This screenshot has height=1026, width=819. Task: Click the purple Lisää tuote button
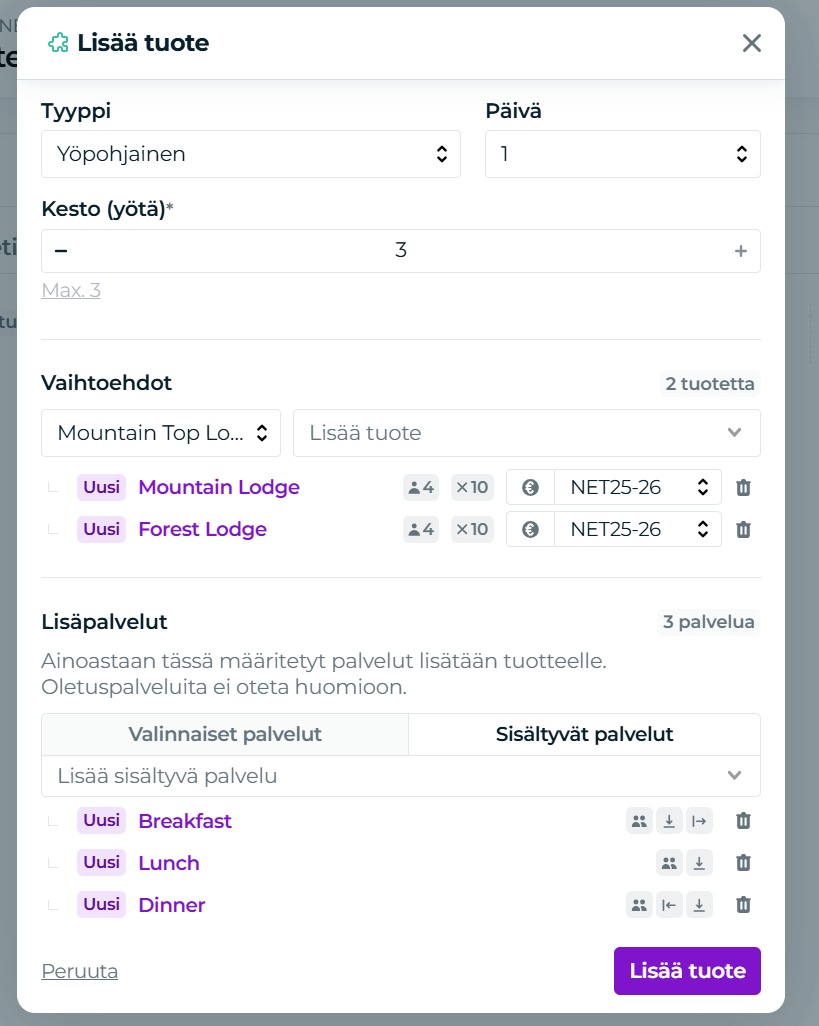pyautogui.click(x=688, y=971)
